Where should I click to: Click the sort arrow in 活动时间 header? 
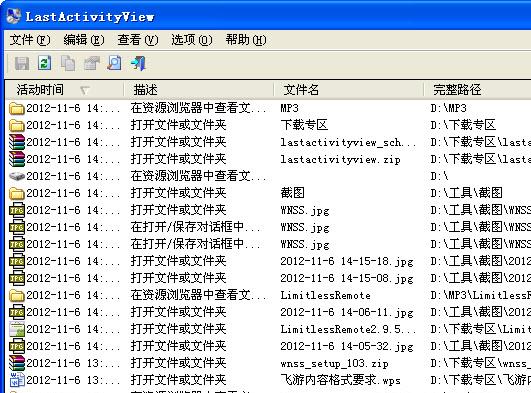[x=85, y=90]
